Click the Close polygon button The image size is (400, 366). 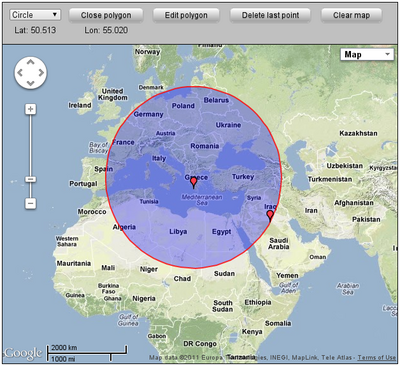(106, 15)
